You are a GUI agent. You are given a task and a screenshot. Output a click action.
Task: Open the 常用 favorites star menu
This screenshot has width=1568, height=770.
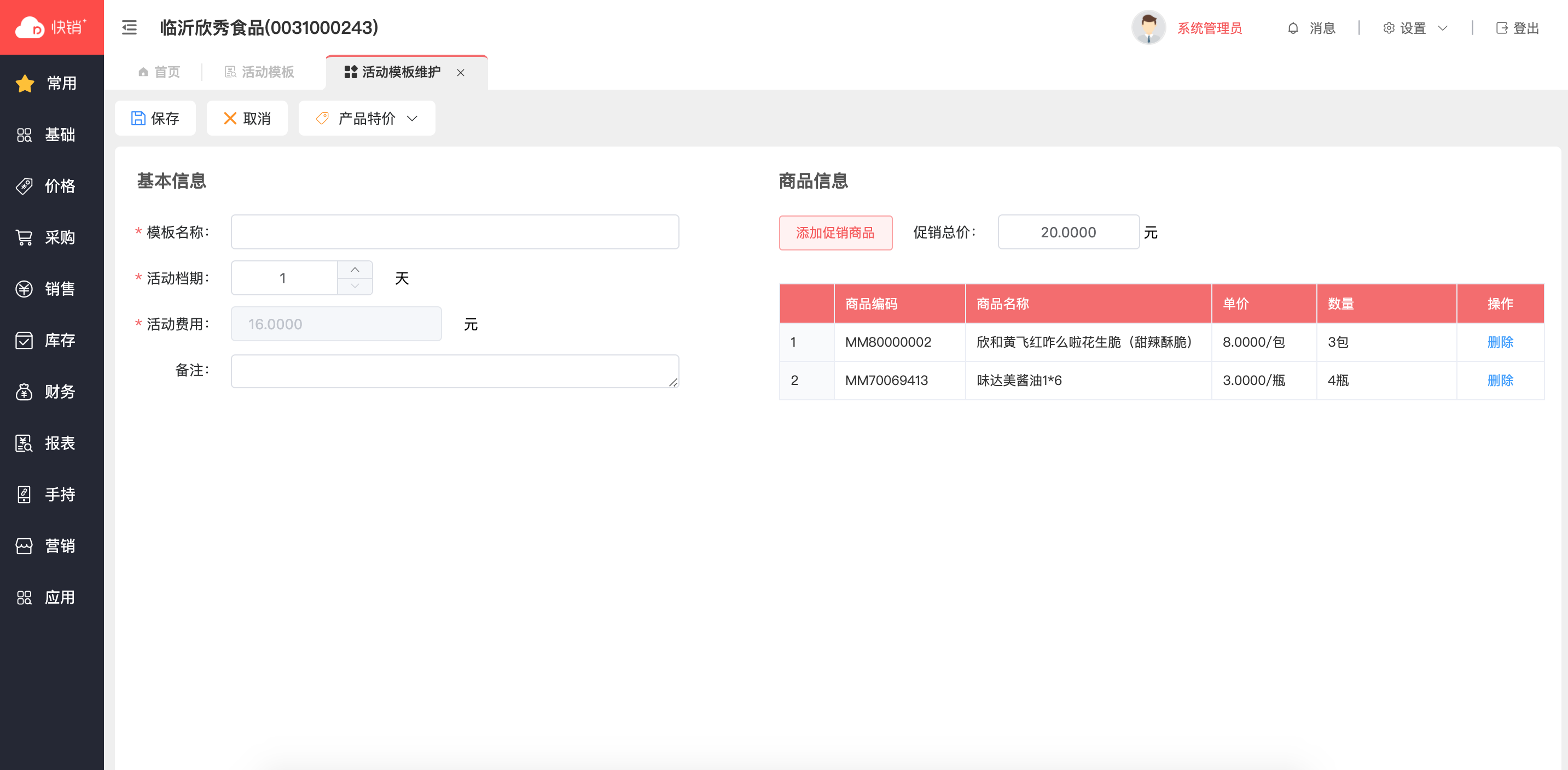[x=52, y=83]
